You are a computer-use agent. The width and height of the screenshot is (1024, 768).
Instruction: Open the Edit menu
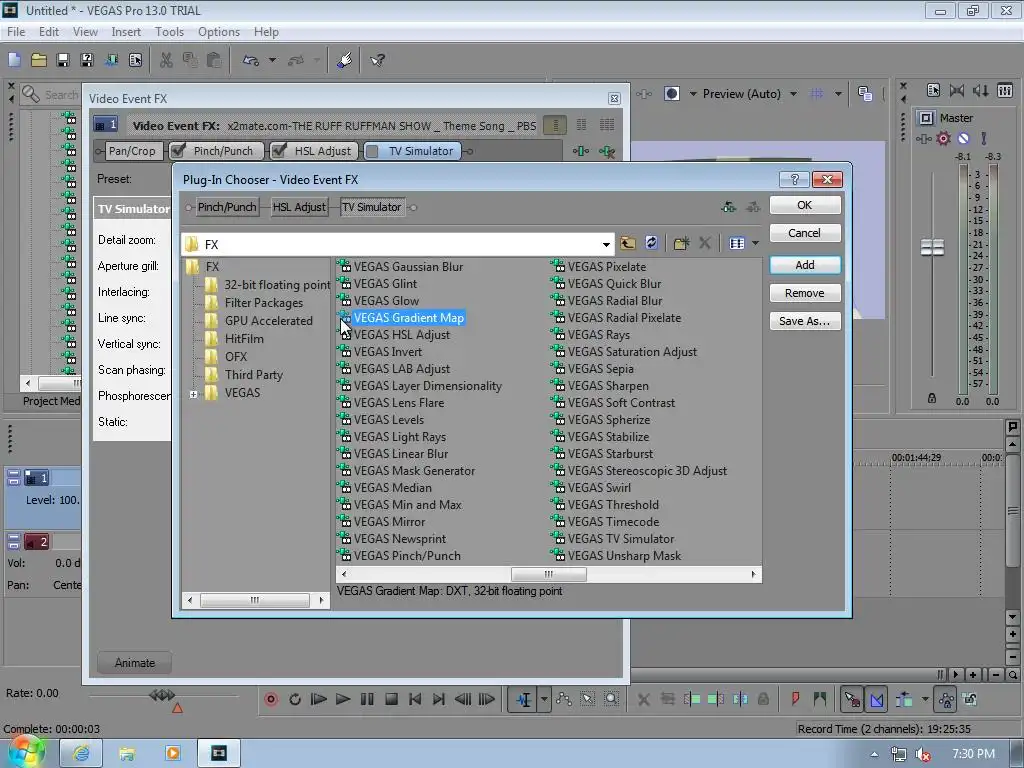click(49, 31)
